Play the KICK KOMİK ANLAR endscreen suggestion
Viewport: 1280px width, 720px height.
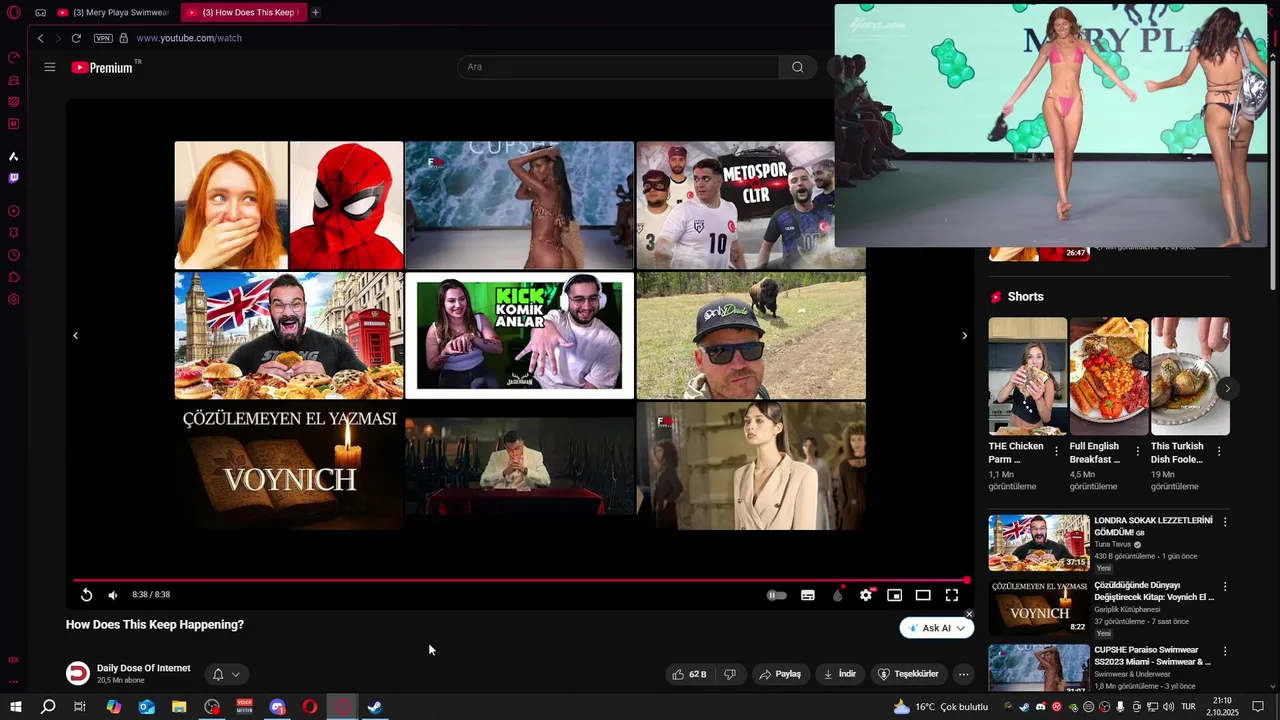[519, 335]
